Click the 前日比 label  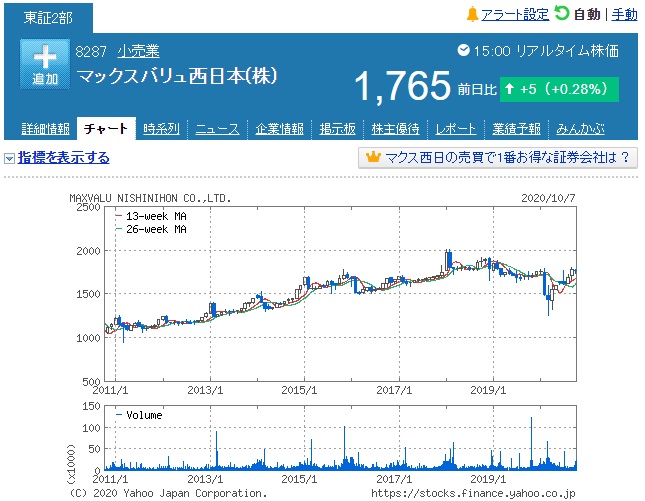tap(477, 89)
